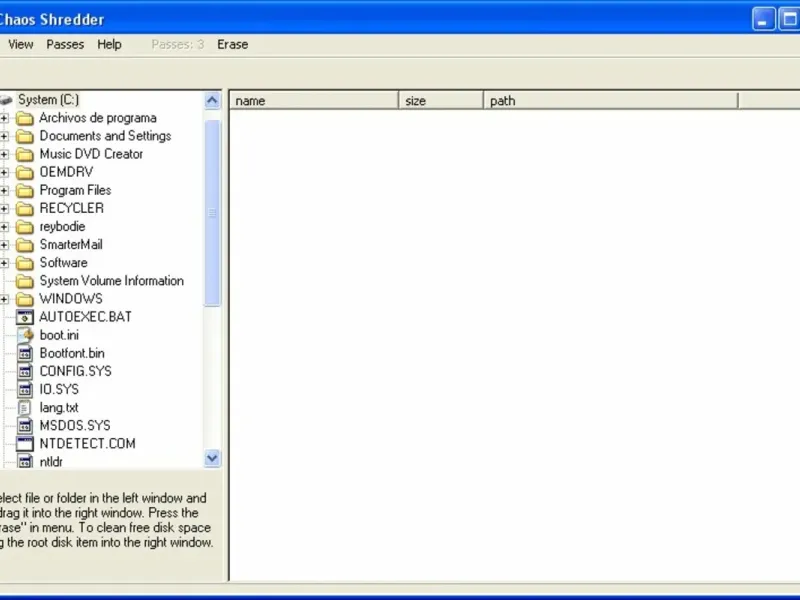Select the System (C:) root label
Viewport: 800px width, 600px height.
point(48,99)
